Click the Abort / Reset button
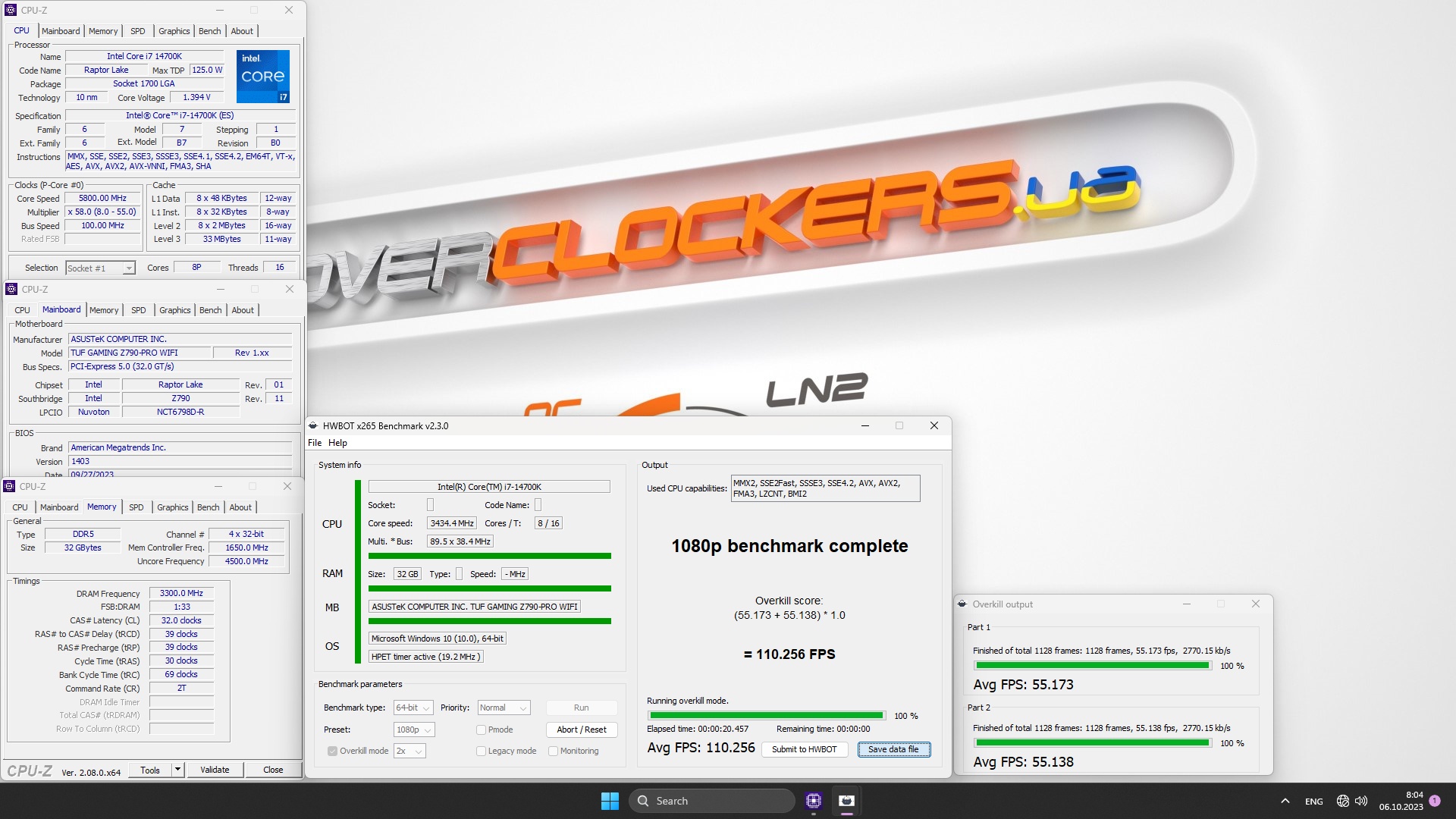 582,730
